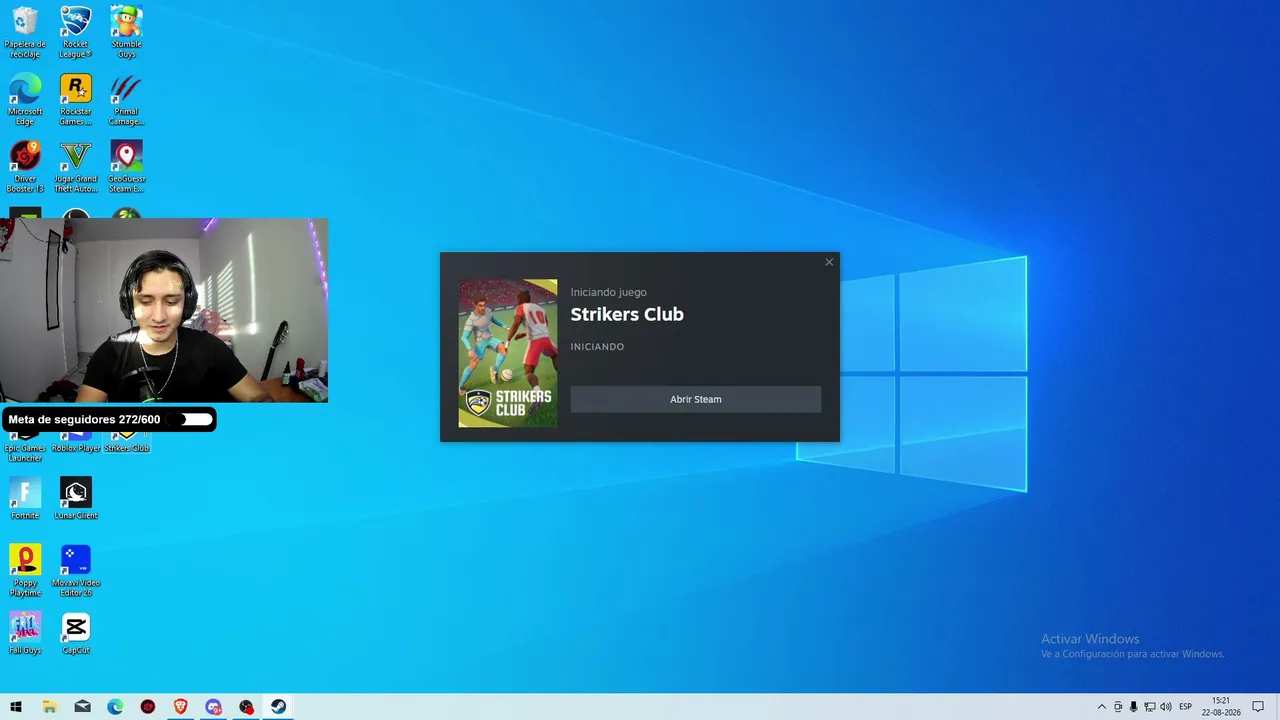
Task: Open Driver Booster from the taskbar
Action: [148, 707]
